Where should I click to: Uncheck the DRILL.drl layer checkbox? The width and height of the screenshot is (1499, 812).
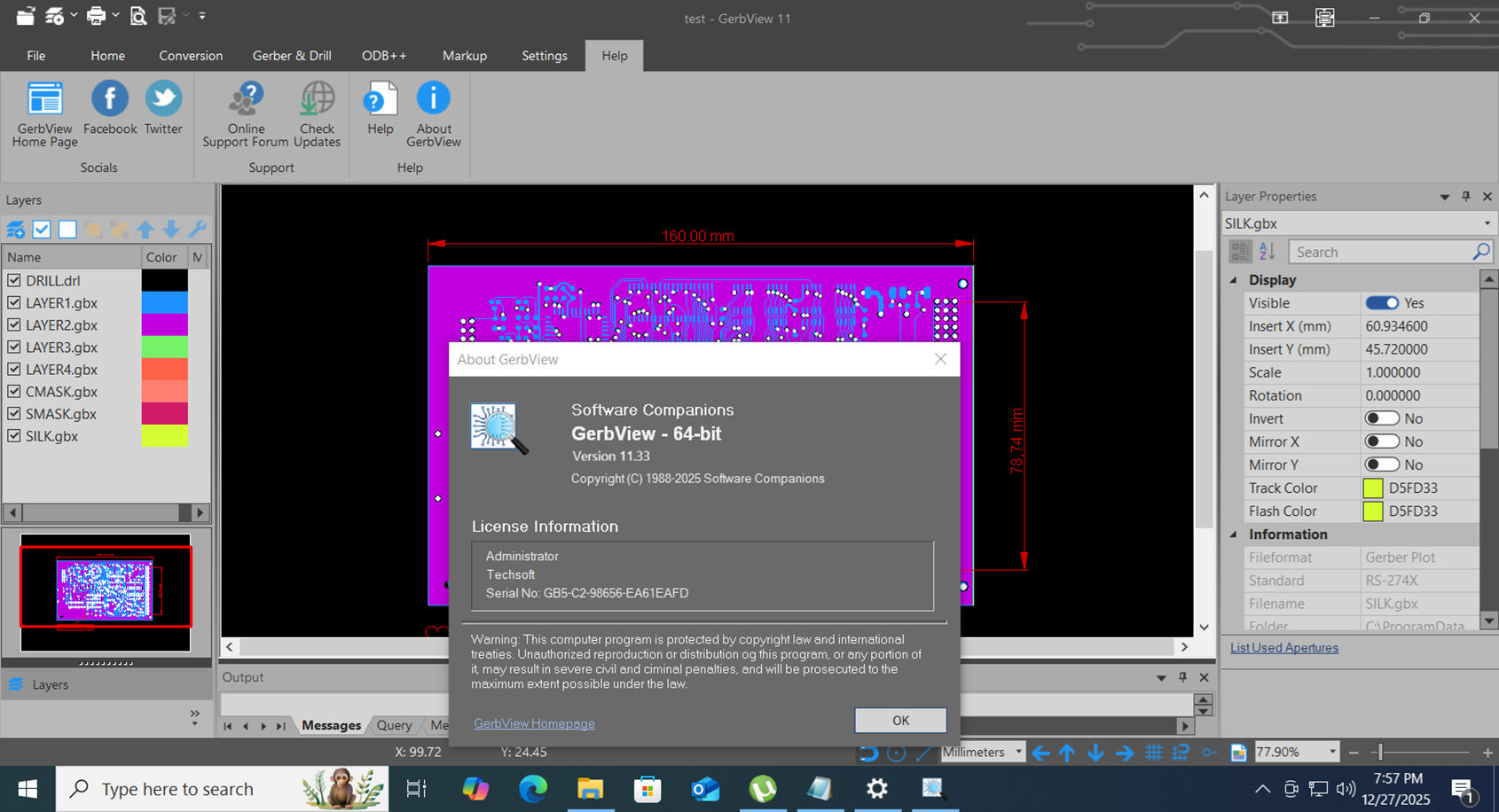14,280
